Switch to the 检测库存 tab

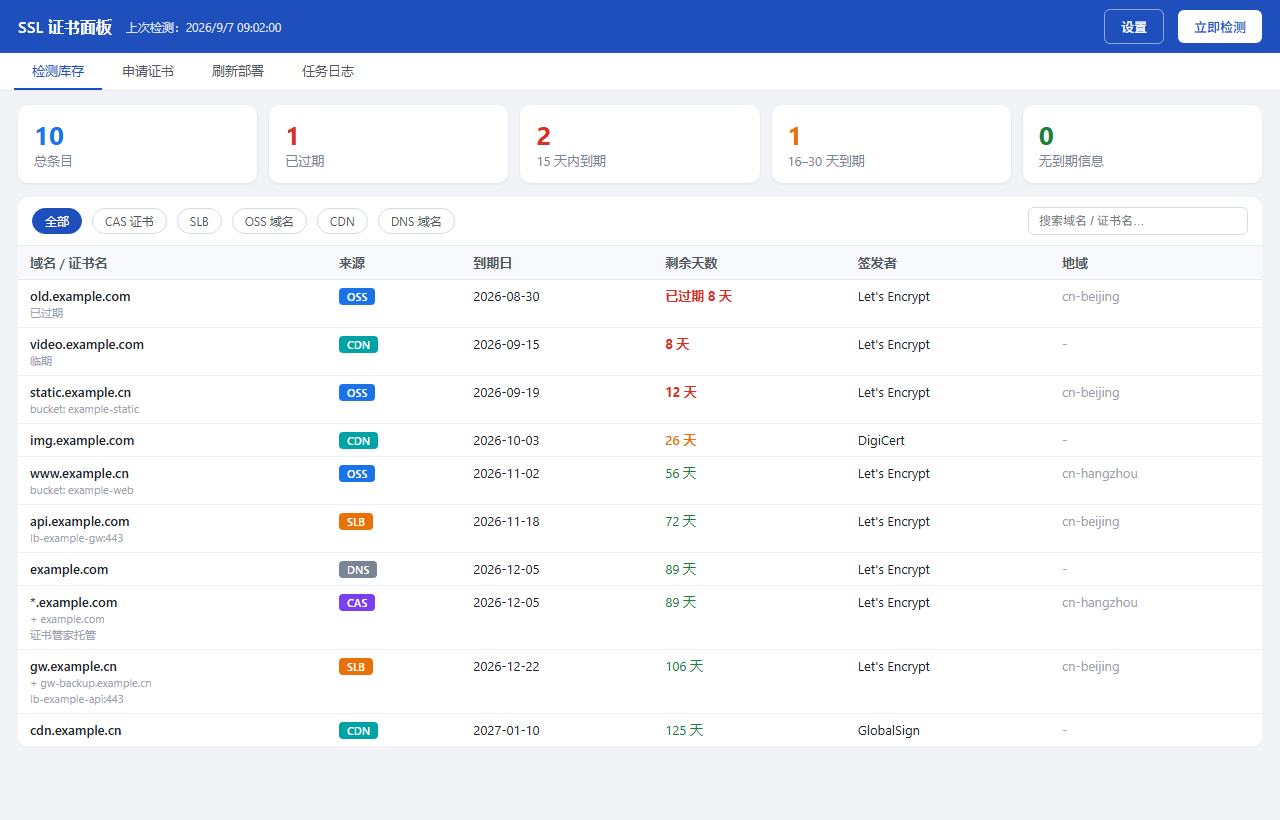pyautogui.click(x=58, y=71)
